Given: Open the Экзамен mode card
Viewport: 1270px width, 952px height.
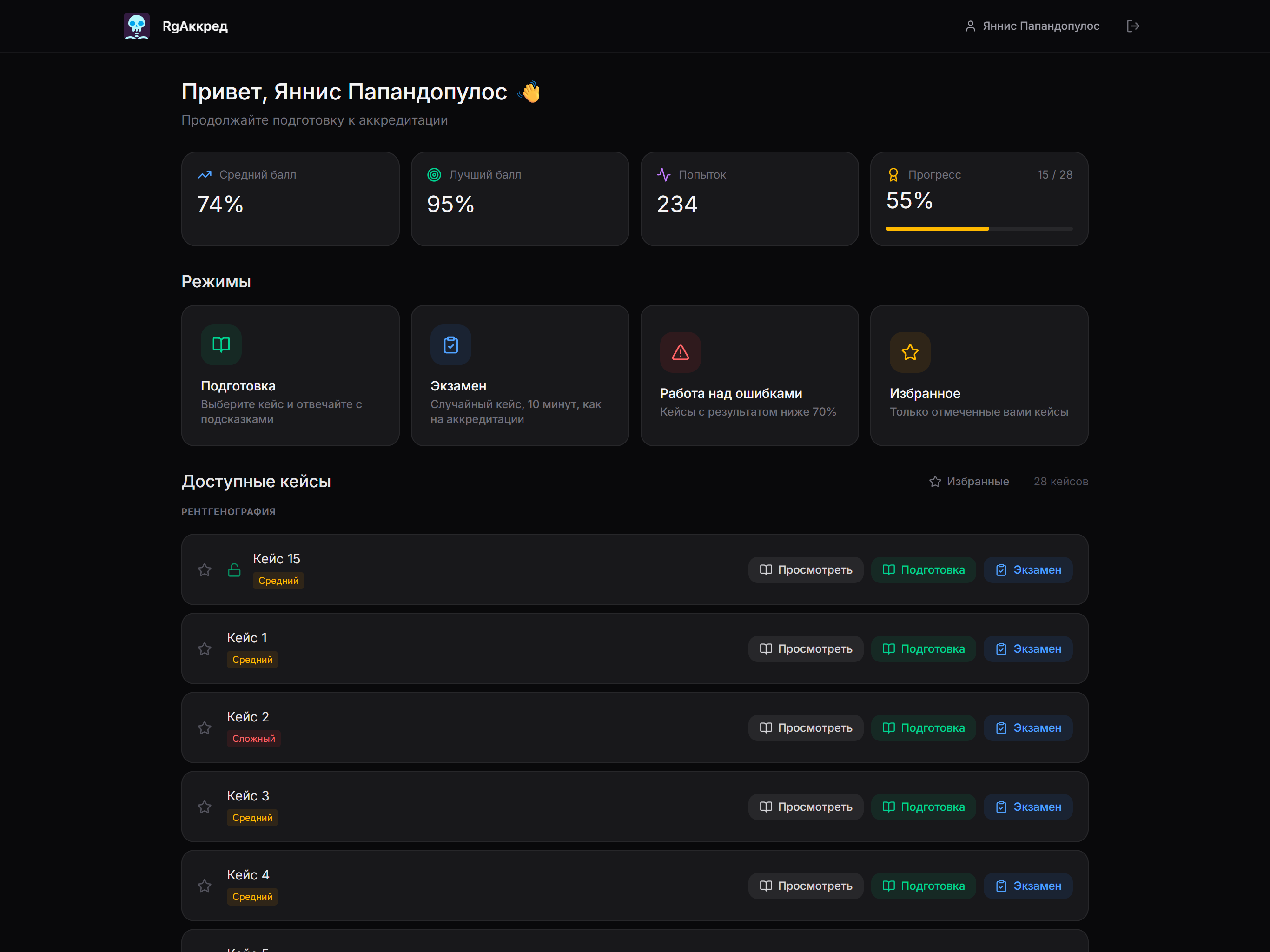Looking at the screenshot, I should (520, 376).
